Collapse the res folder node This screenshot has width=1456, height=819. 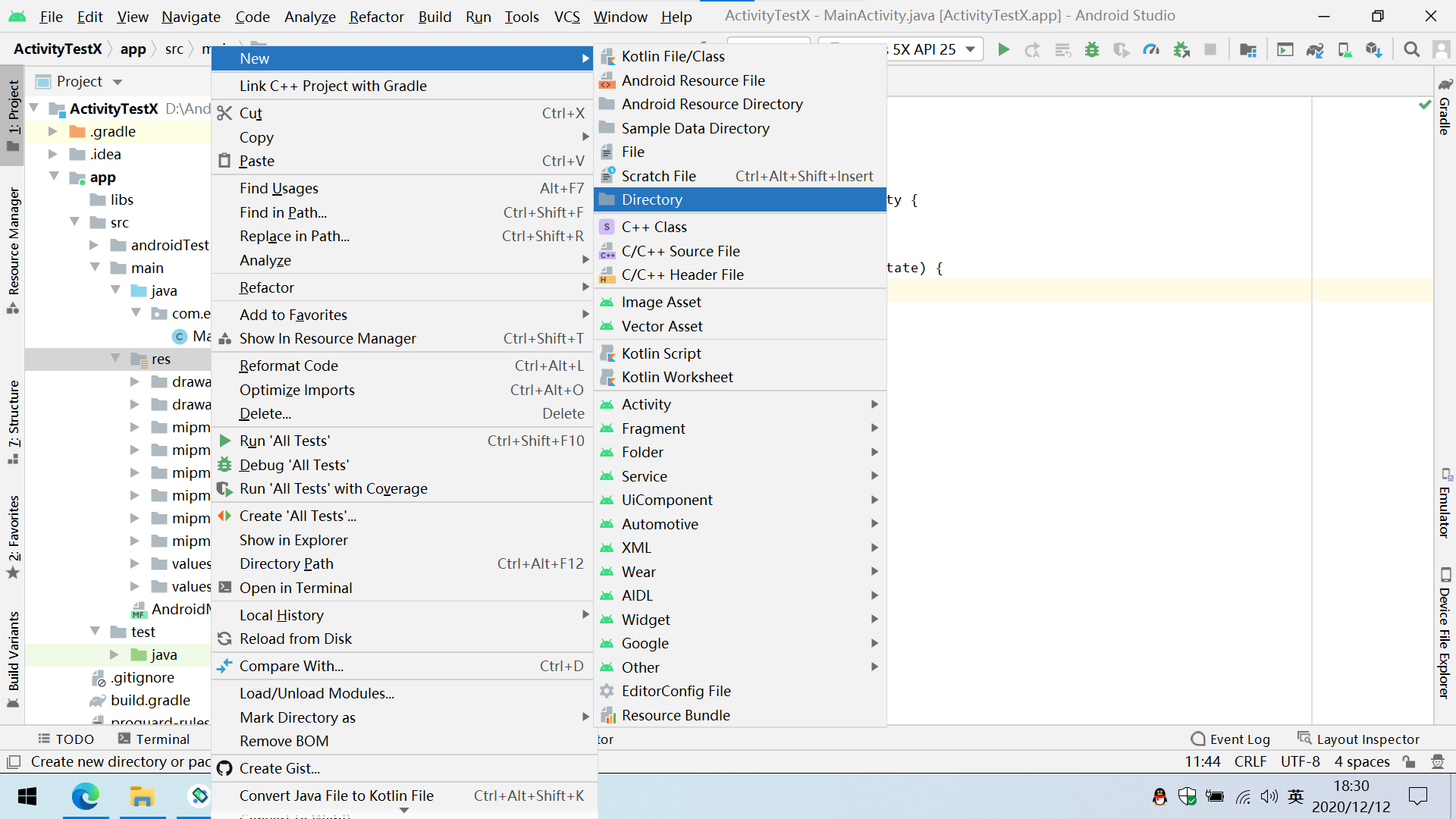[x=115, y=359]
